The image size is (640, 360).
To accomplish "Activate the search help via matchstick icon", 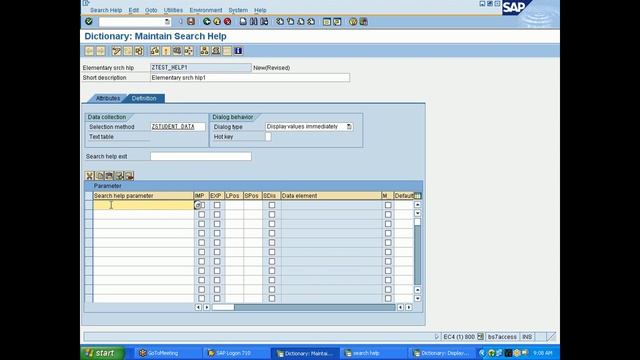I will (166, 51).
